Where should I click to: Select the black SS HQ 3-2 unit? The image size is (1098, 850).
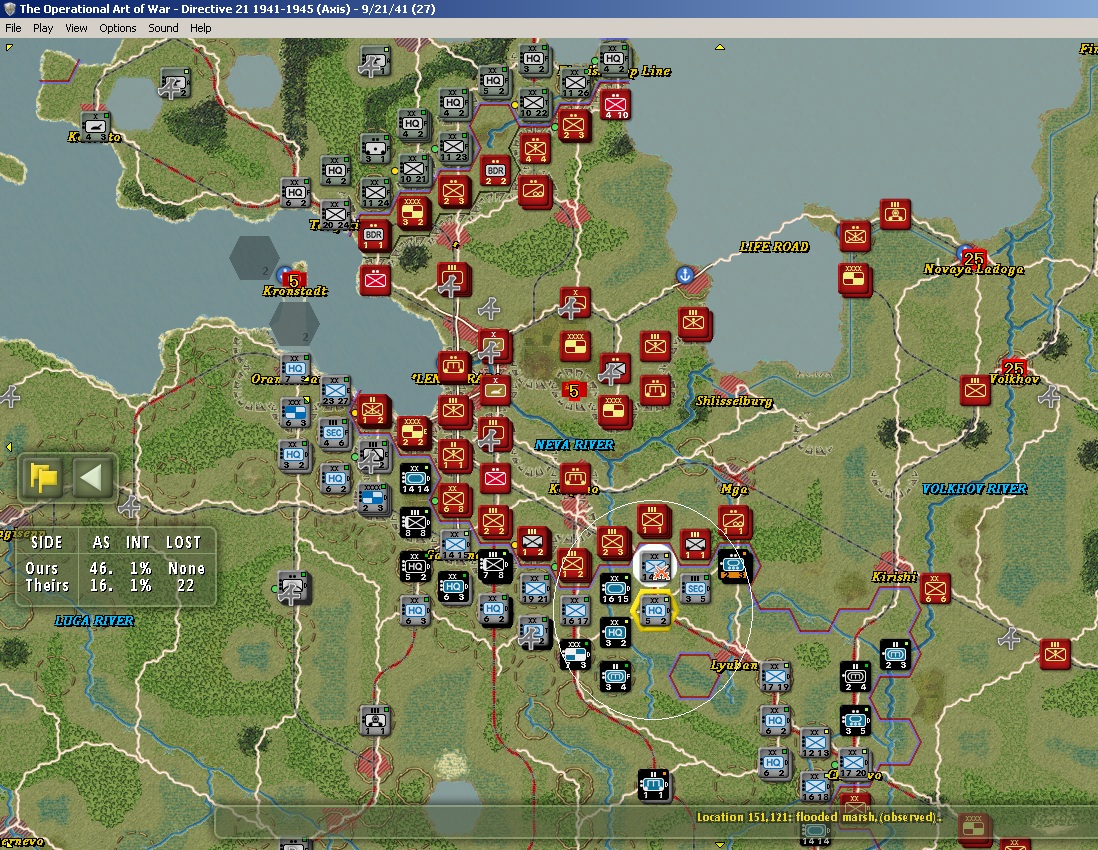[x=615, y=632]
